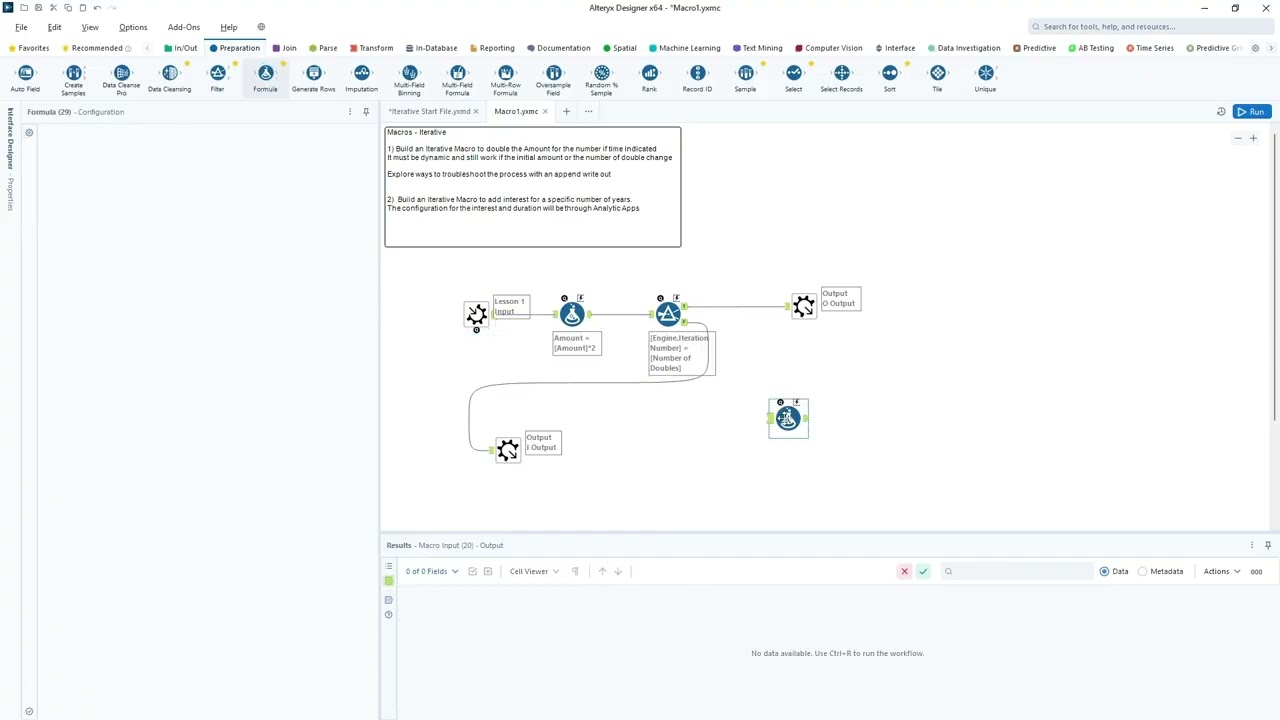1280x720 pixels.
Task: Switch to the In/Out tool category
Action: click(181, 48)
